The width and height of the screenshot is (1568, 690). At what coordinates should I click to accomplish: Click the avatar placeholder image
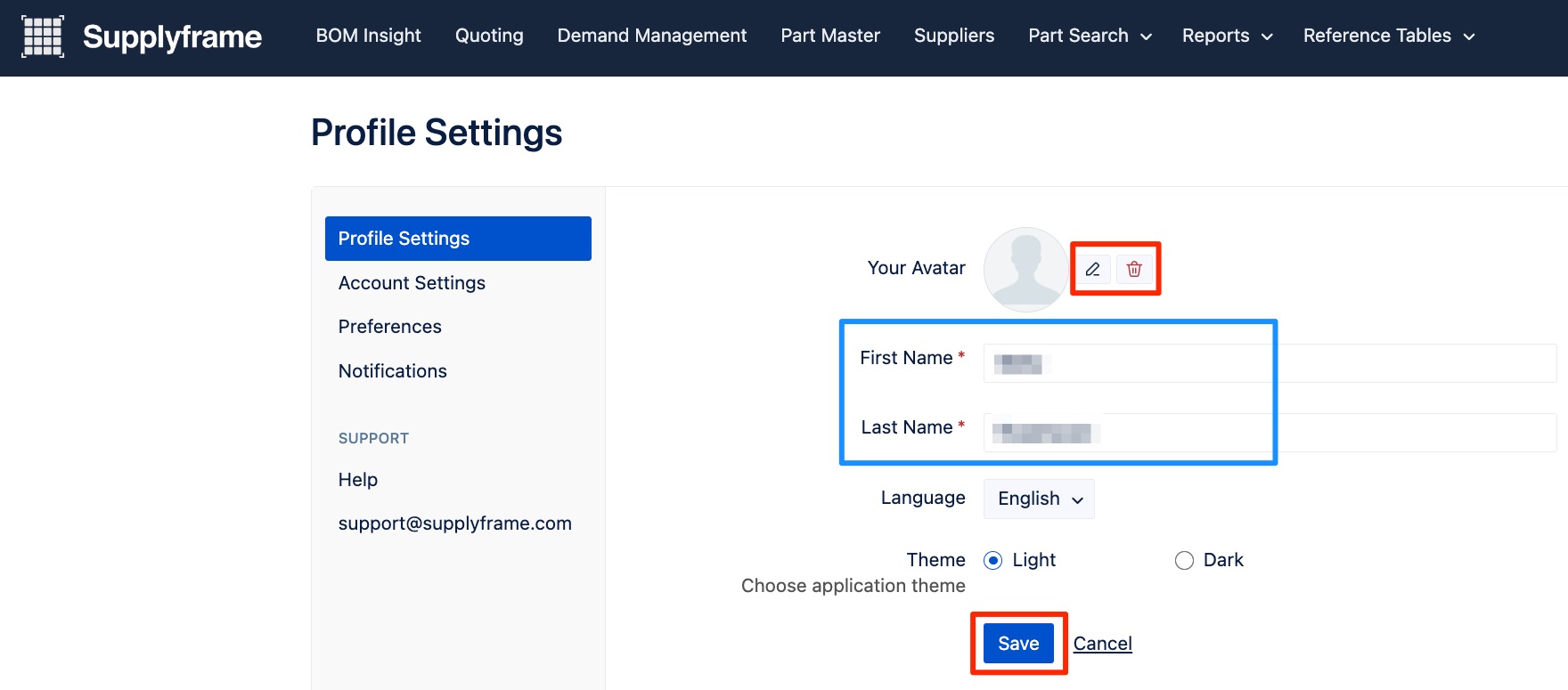(1025, 269)
